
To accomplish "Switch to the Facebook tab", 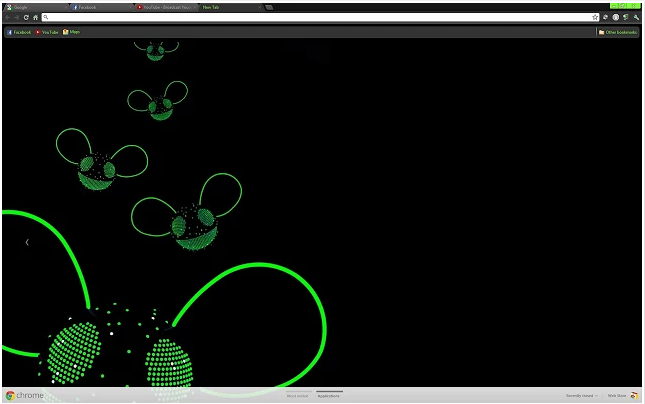I will [x=100, y=7].
